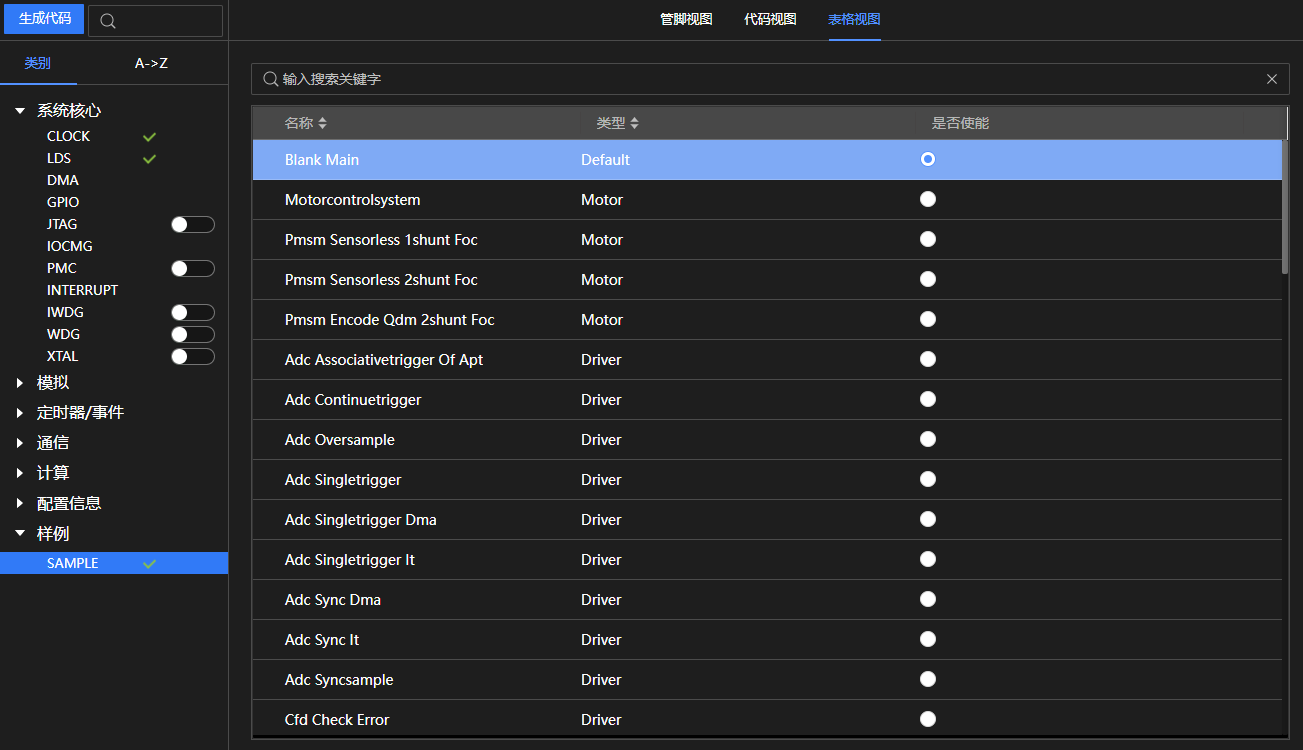Click the green checkmark next to LDS

149,159
